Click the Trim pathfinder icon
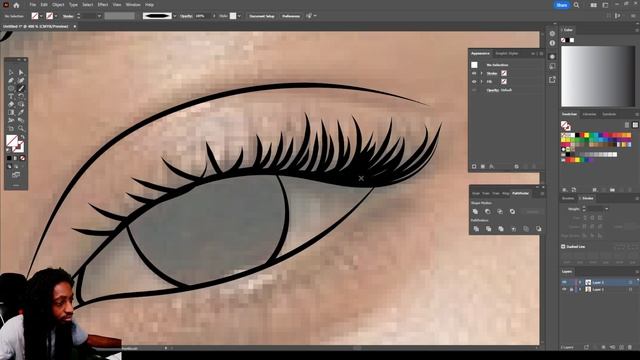Image resolution: width=640 pixels, height=360 pixels. click(x=489, y=229)
